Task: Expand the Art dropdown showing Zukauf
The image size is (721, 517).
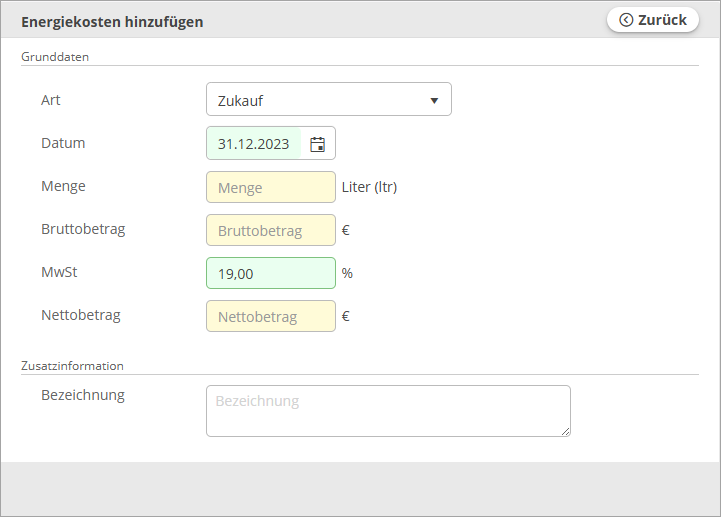Action: (x=328, y=100)
